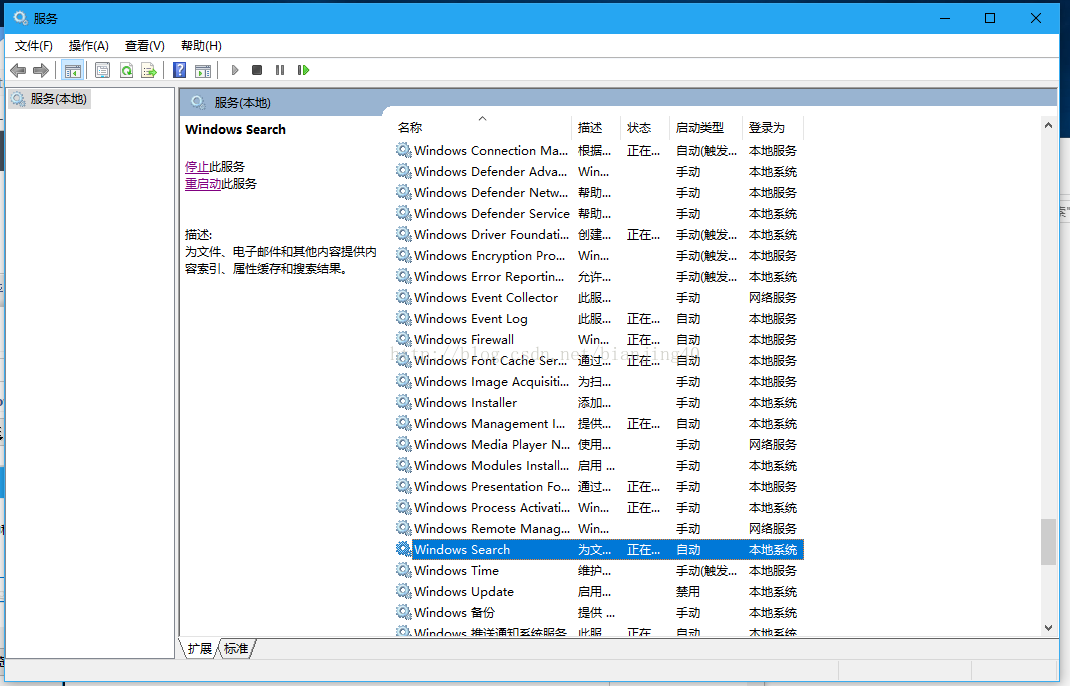Select the Windows Process Activati... row
This screenshot has height=686, width=1070.
(599, 507)
